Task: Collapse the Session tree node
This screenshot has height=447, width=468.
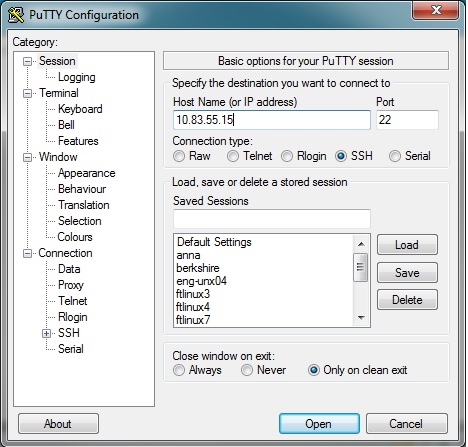Action: [x=27, y=61]
